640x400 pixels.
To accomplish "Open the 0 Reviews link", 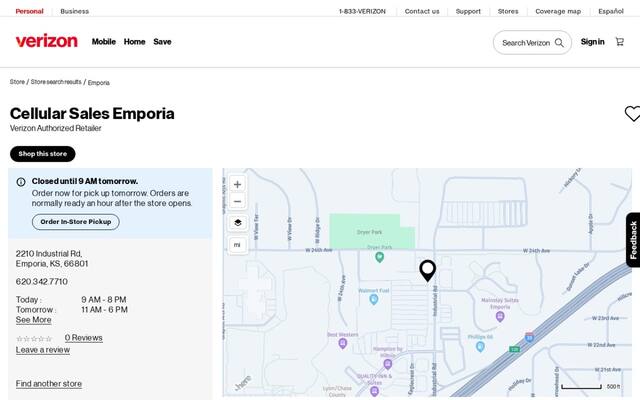I will pos(84,338).
